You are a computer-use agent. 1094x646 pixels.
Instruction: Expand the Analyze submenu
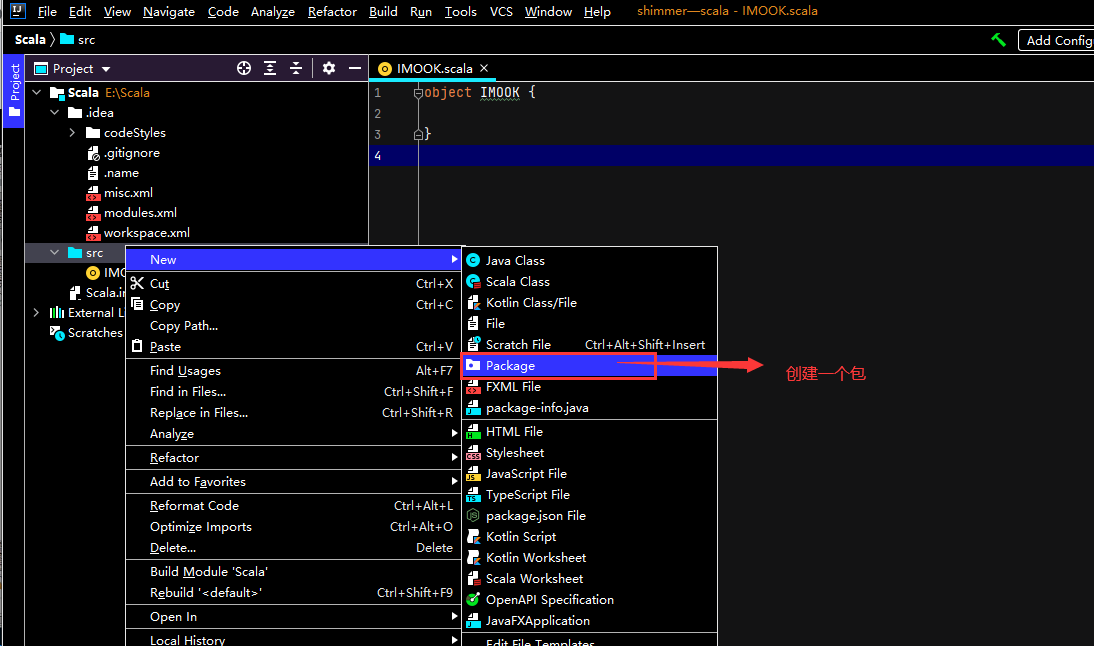(x=292, y=433)
